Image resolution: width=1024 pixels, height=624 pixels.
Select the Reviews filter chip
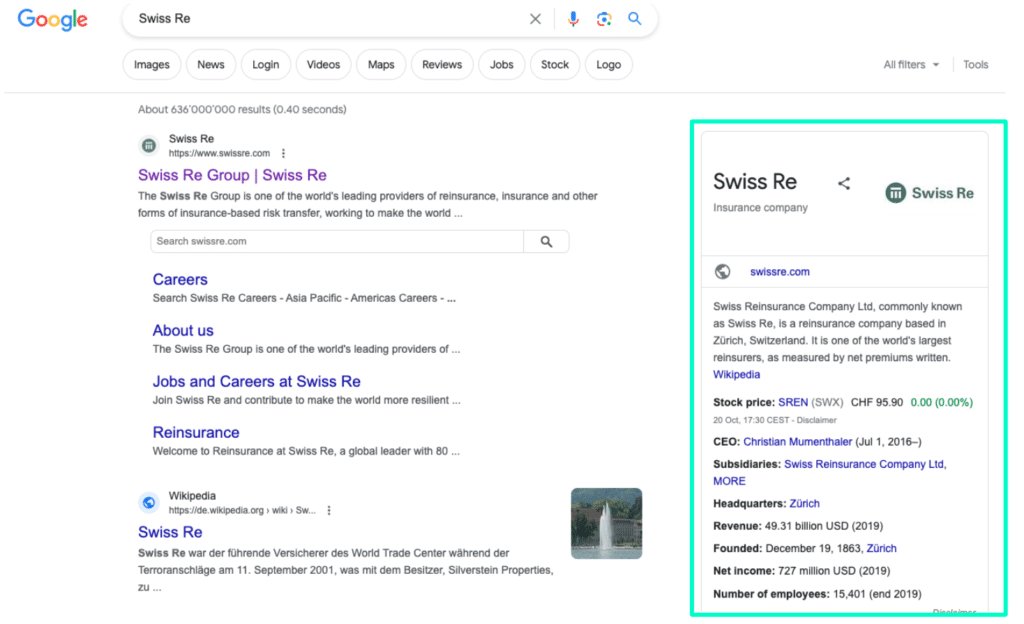pos(441,65)
